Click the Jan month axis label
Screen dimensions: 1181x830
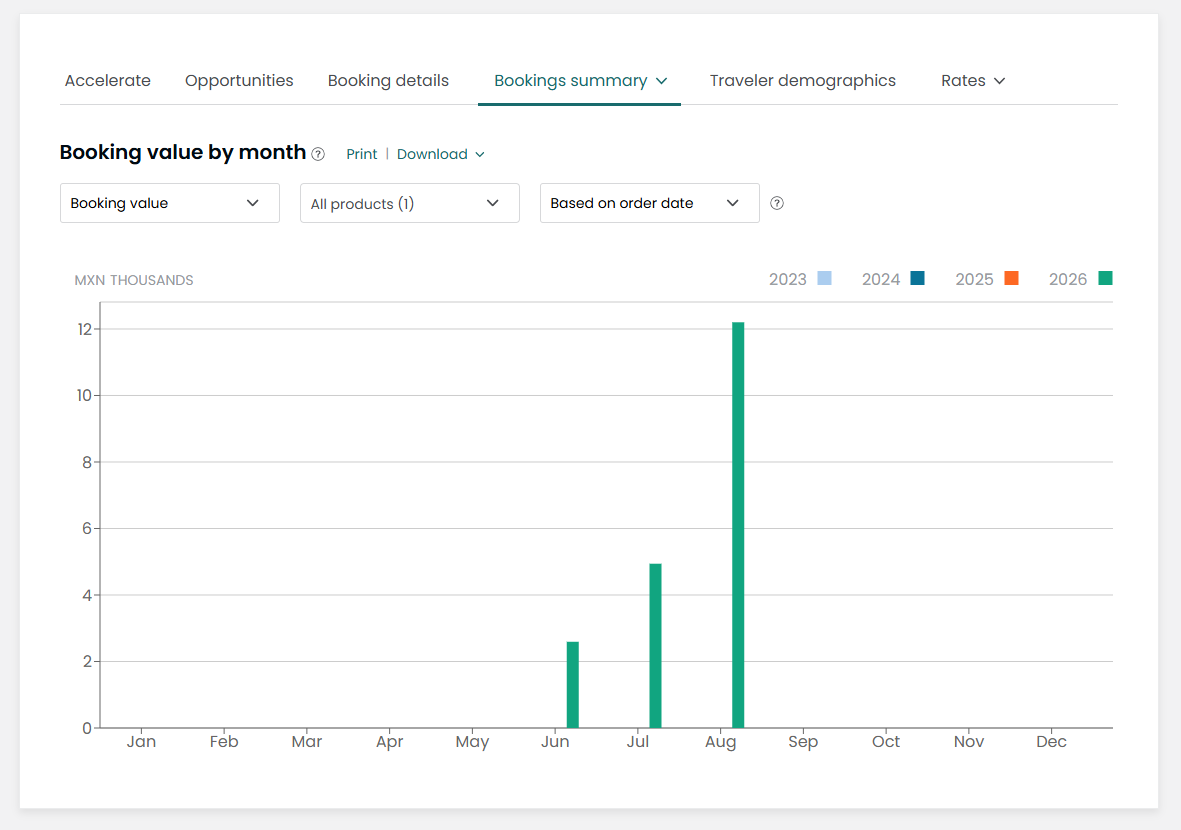tap(141, 741)
